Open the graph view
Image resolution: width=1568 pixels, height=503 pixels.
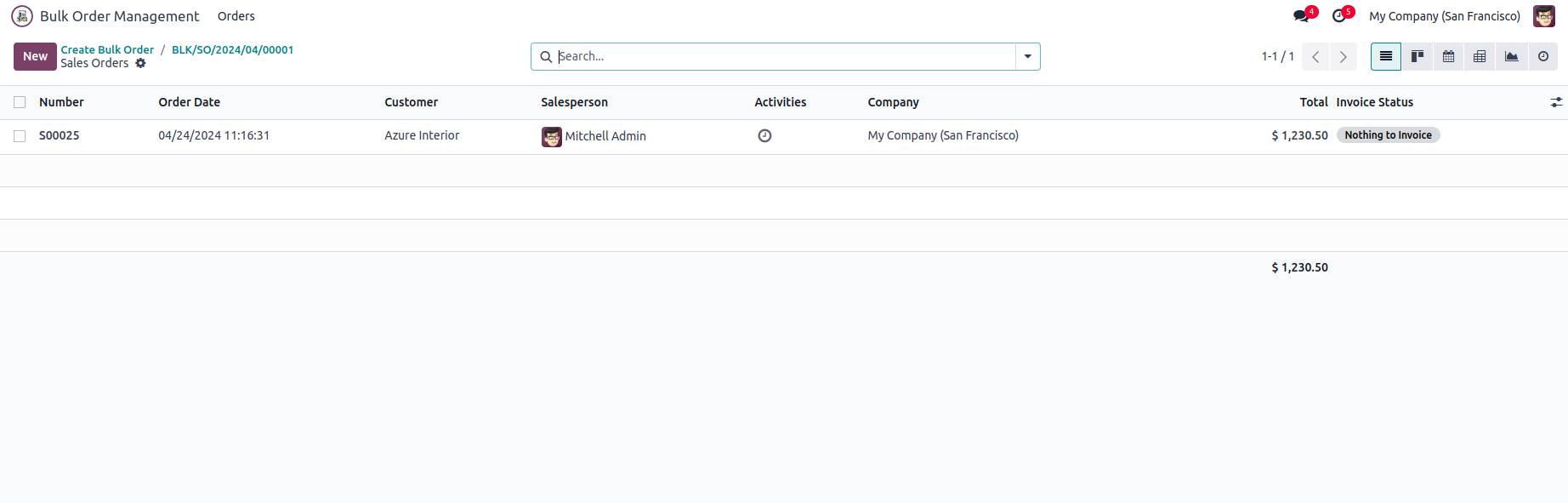(1511, 56)
